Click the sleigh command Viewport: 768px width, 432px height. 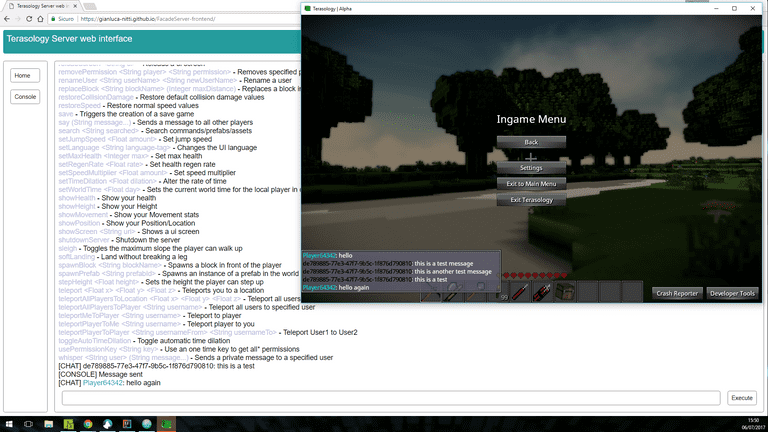tap(68, 248)
